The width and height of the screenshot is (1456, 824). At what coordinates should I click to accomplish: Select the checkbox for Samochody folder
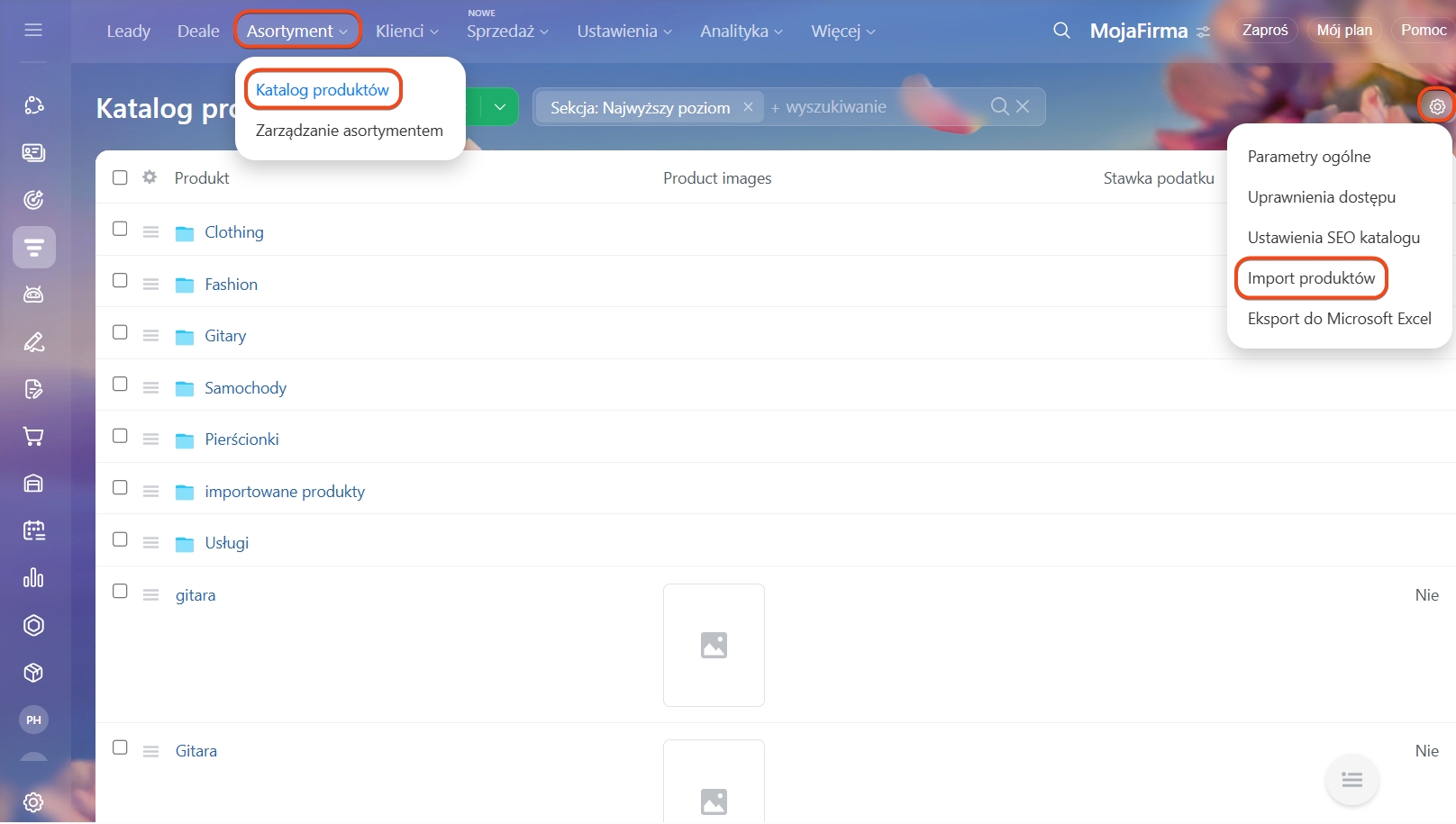coord(120,385)
